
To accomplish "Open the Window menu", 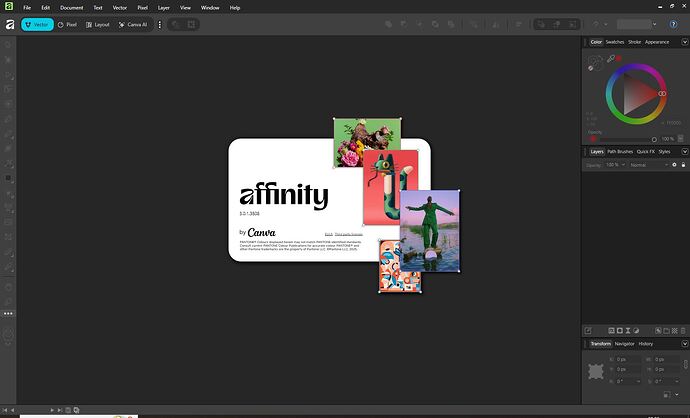I will point(210,7).
